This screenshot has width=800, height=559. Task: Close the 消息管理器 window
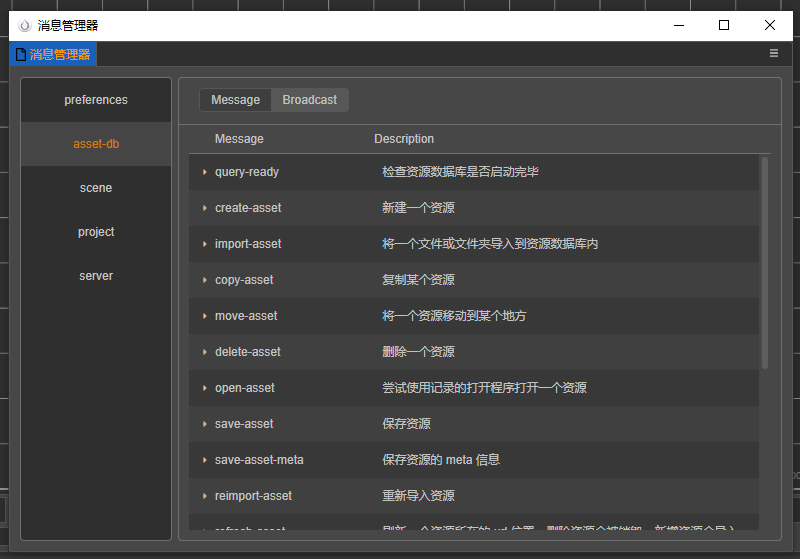click(x=769, y=26)
